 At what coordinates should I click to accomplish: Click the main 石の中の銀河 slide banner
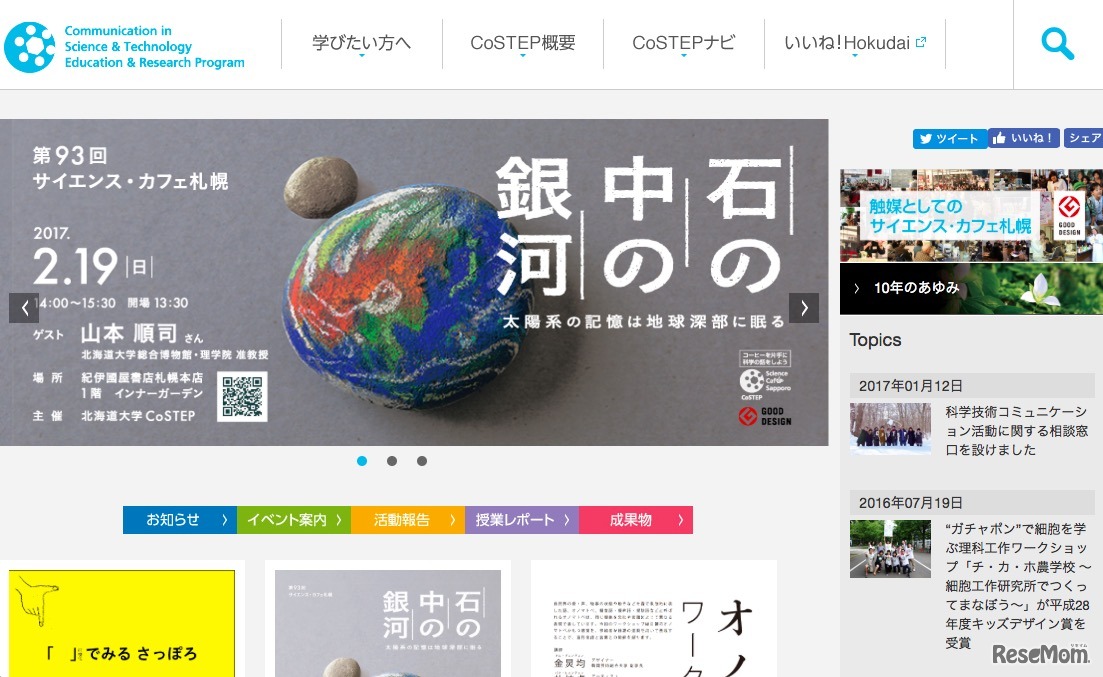point(414,282)
